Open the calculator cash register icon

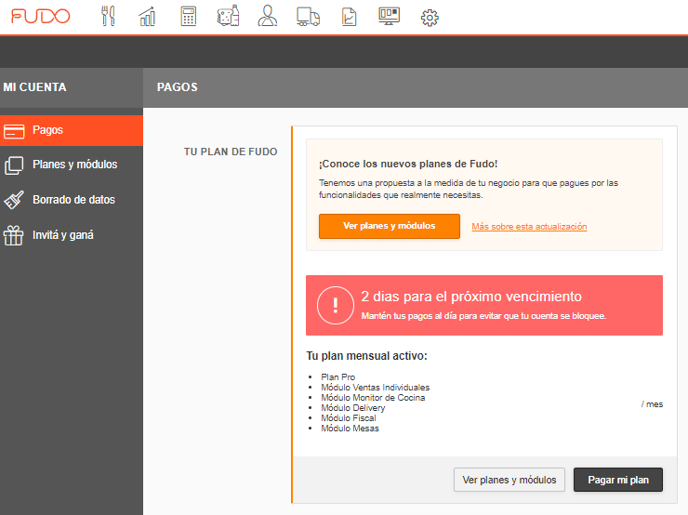188,16
